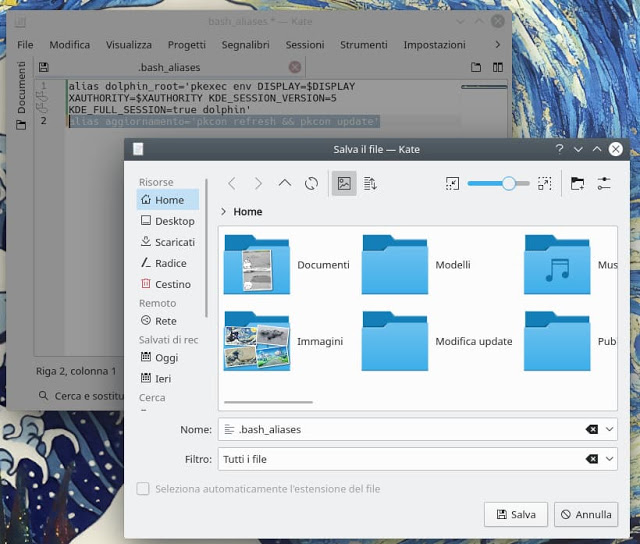Viewport: 640px width, 544px height.
Task: Create a new folder
Action: click(577, 184)
